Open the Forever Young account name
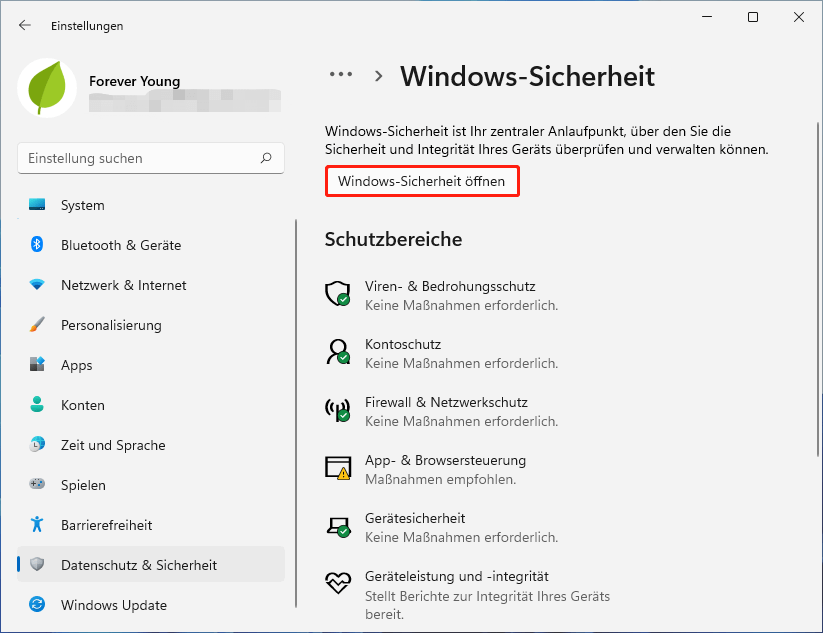Screen dimensions: 823x633 pos(134,81)
